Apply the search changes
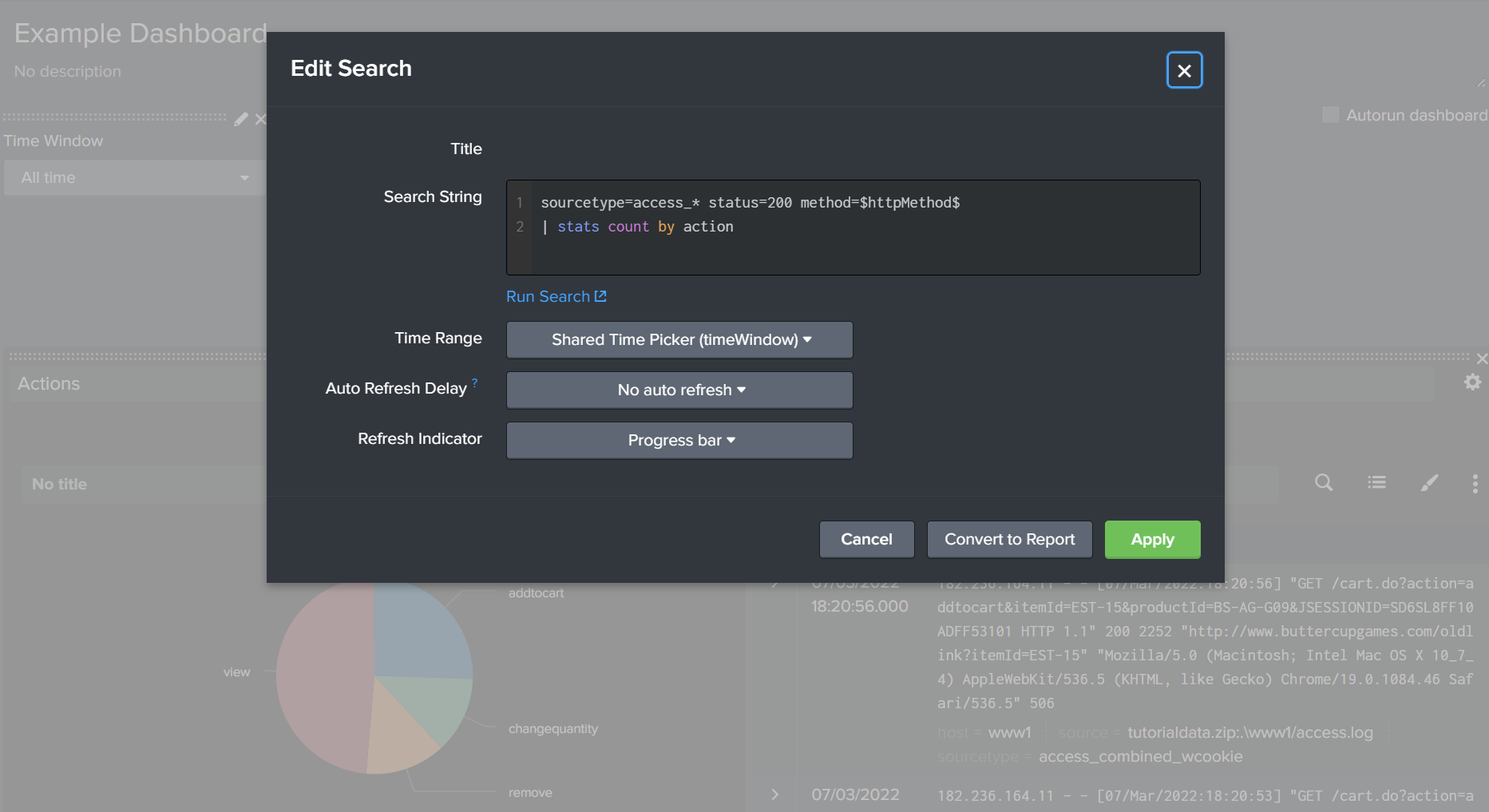1489x812 pixels. pos(1152,539)
